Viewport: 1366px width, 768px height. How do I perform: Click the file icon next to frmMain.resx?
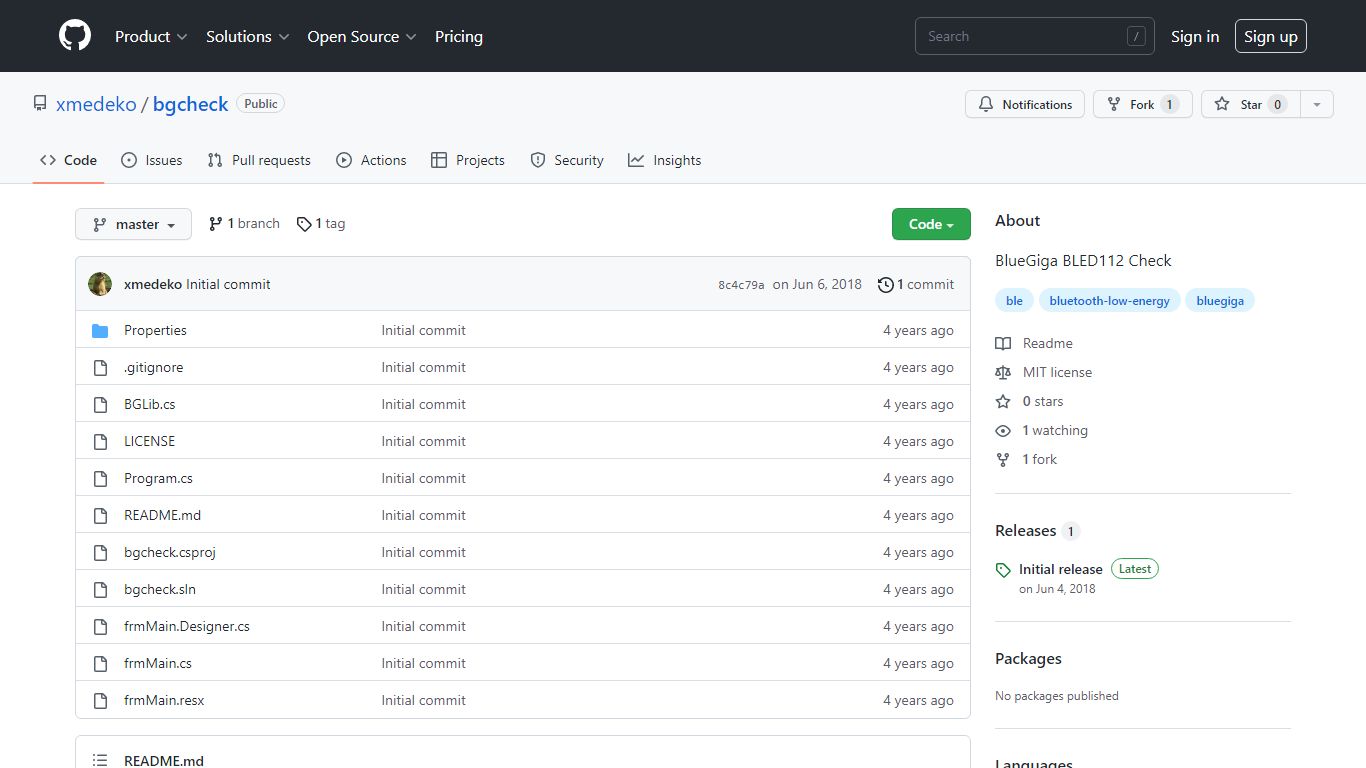100,700
